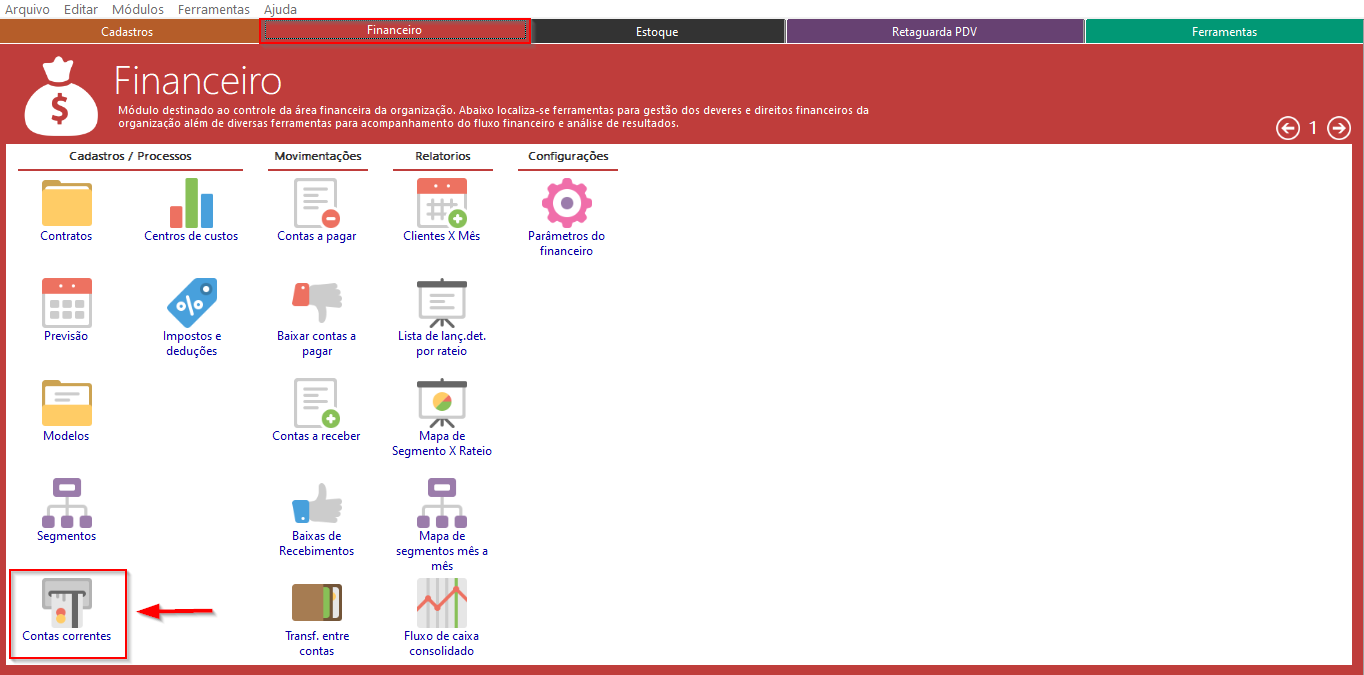This screenshot has width=1364, height=675.
Task: Open Contas a pagar
Action: 317,204
